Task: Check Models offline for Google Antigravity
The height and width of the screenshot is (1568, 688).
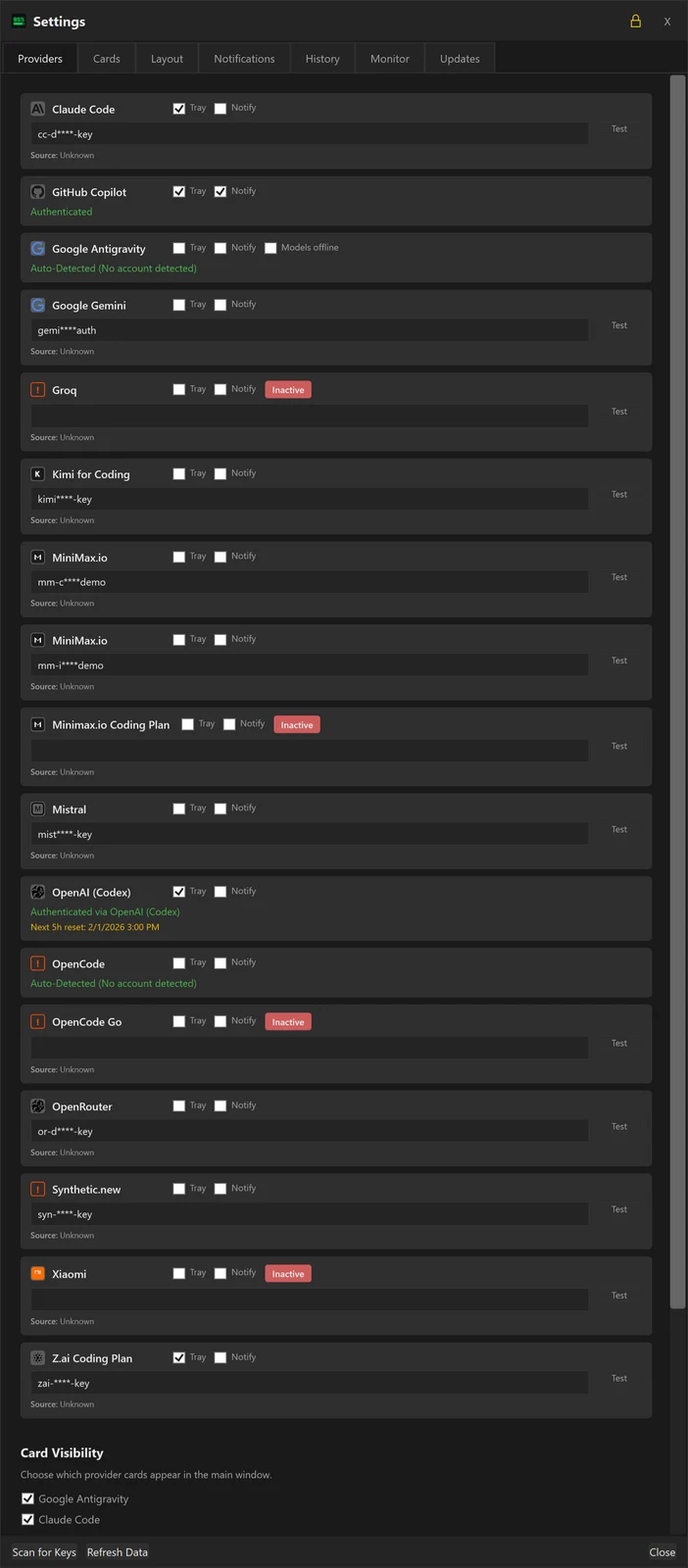Action: coord(270,248)
